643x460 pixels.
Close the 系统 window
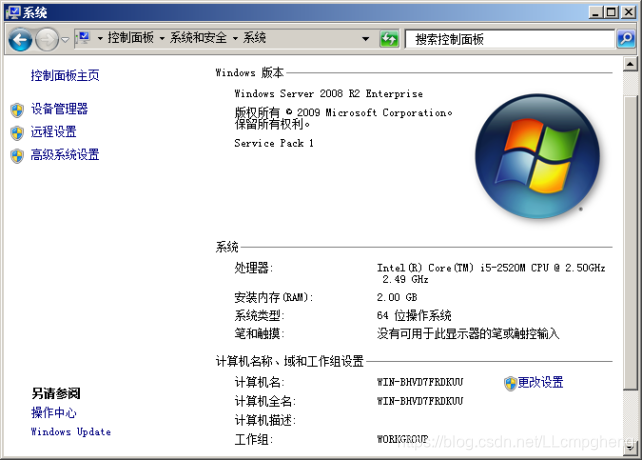click(x=628, y=12)
